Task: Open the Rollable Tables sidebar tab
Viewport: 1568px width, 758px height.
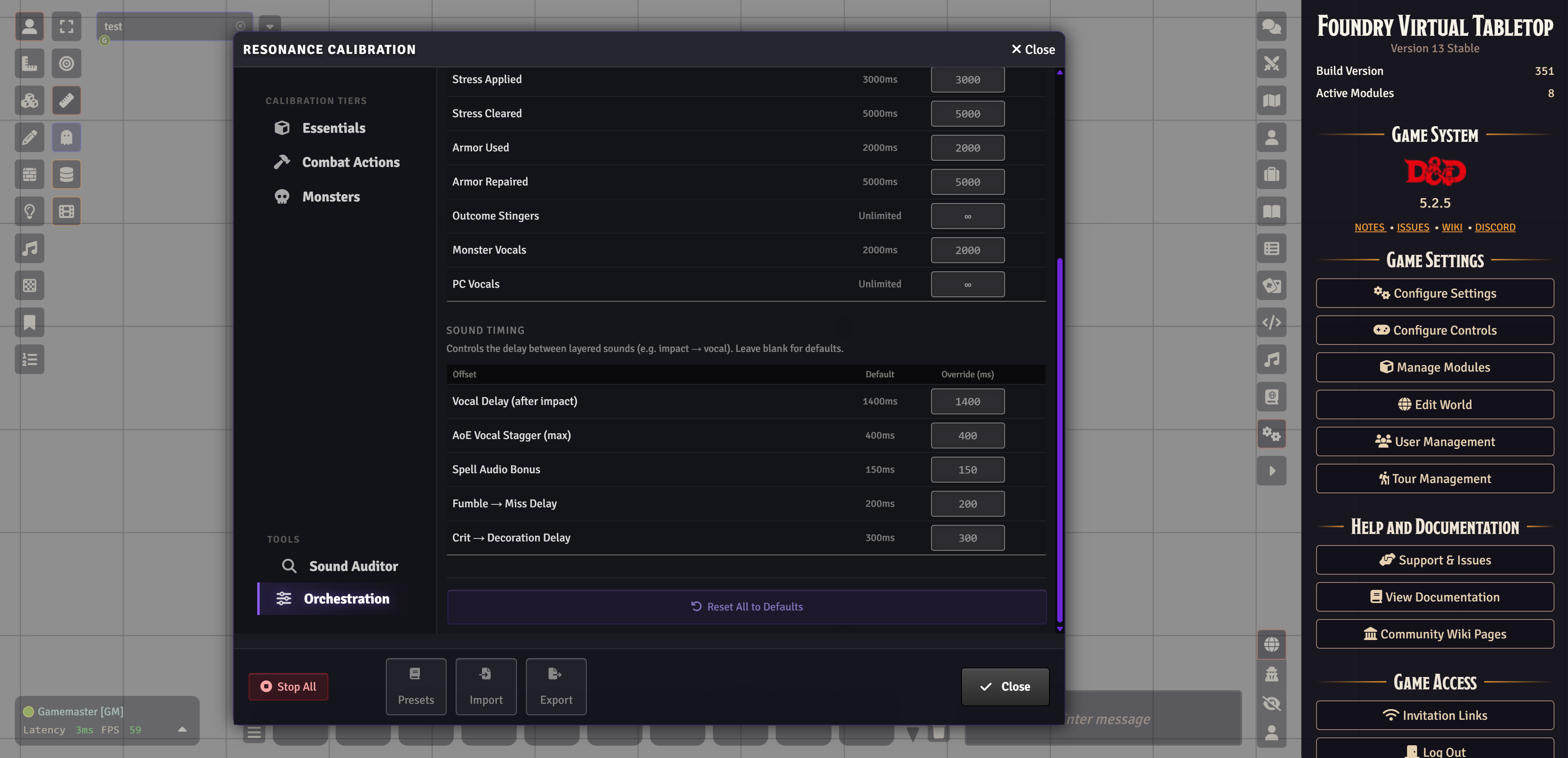Action: point(1272,248)
